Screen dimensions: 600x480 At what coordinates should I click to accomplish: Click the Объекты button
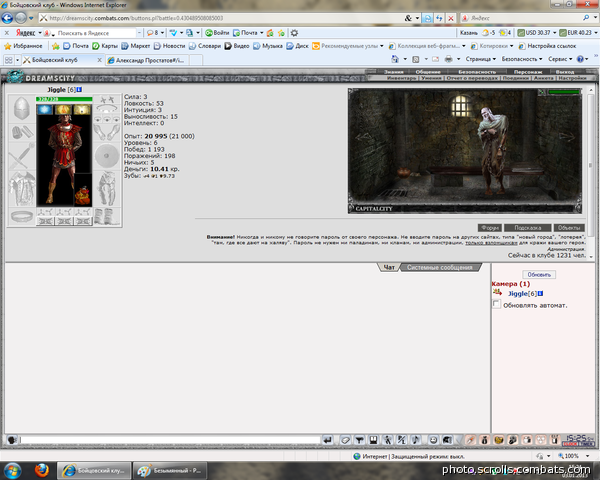point(569,228)
